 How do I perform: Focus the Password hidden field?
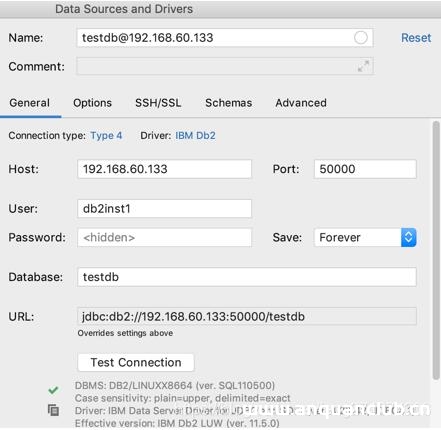pyautogui.click(x=164, y=237)
